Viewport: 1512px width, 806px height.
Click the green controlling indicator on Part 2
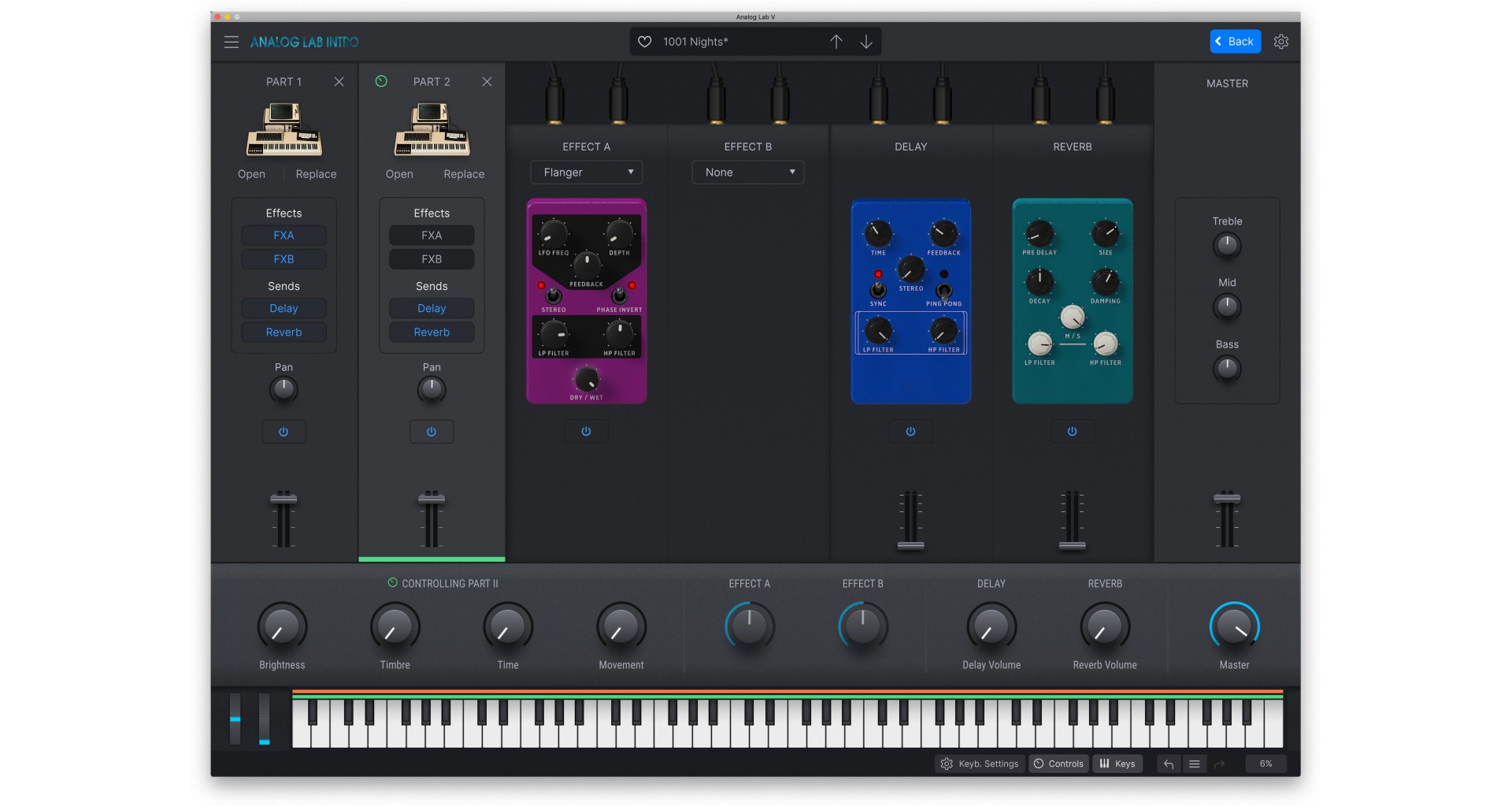click(x=381, y=81)
